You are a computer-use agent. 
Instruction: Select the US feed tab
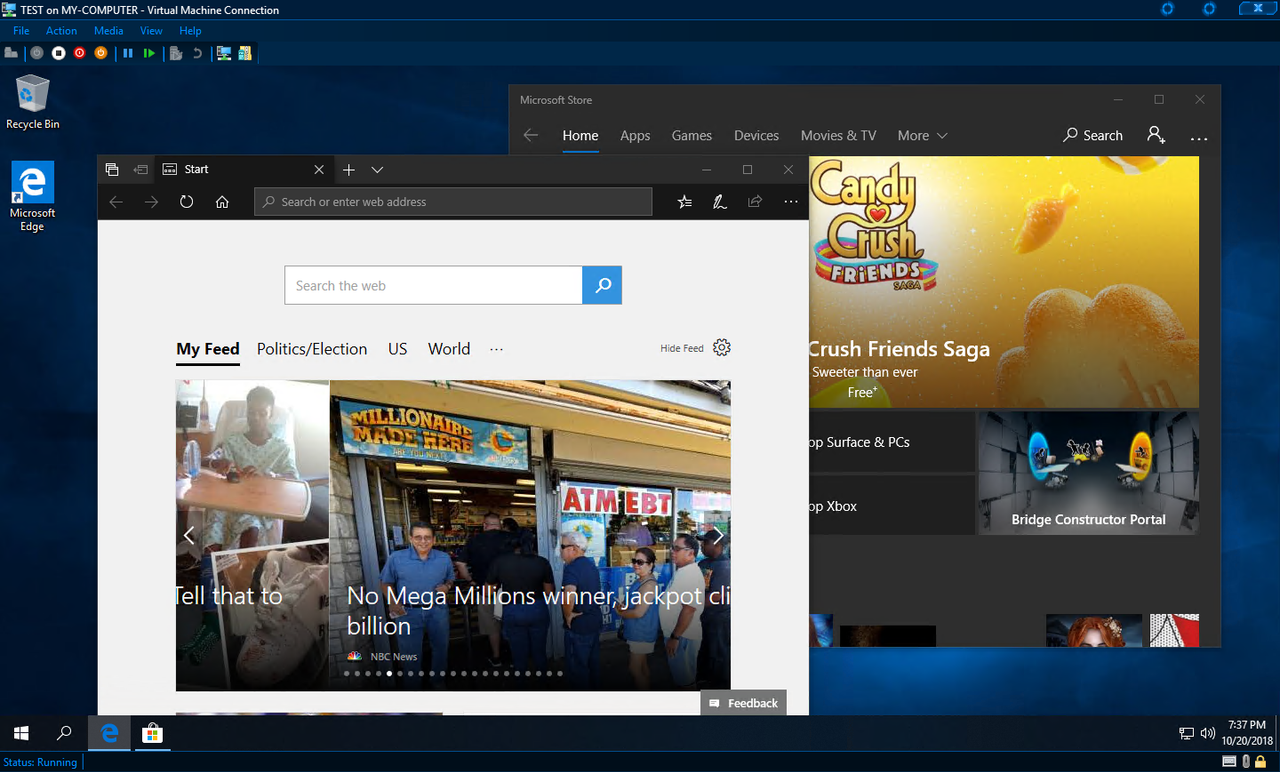tap(398, 349)
